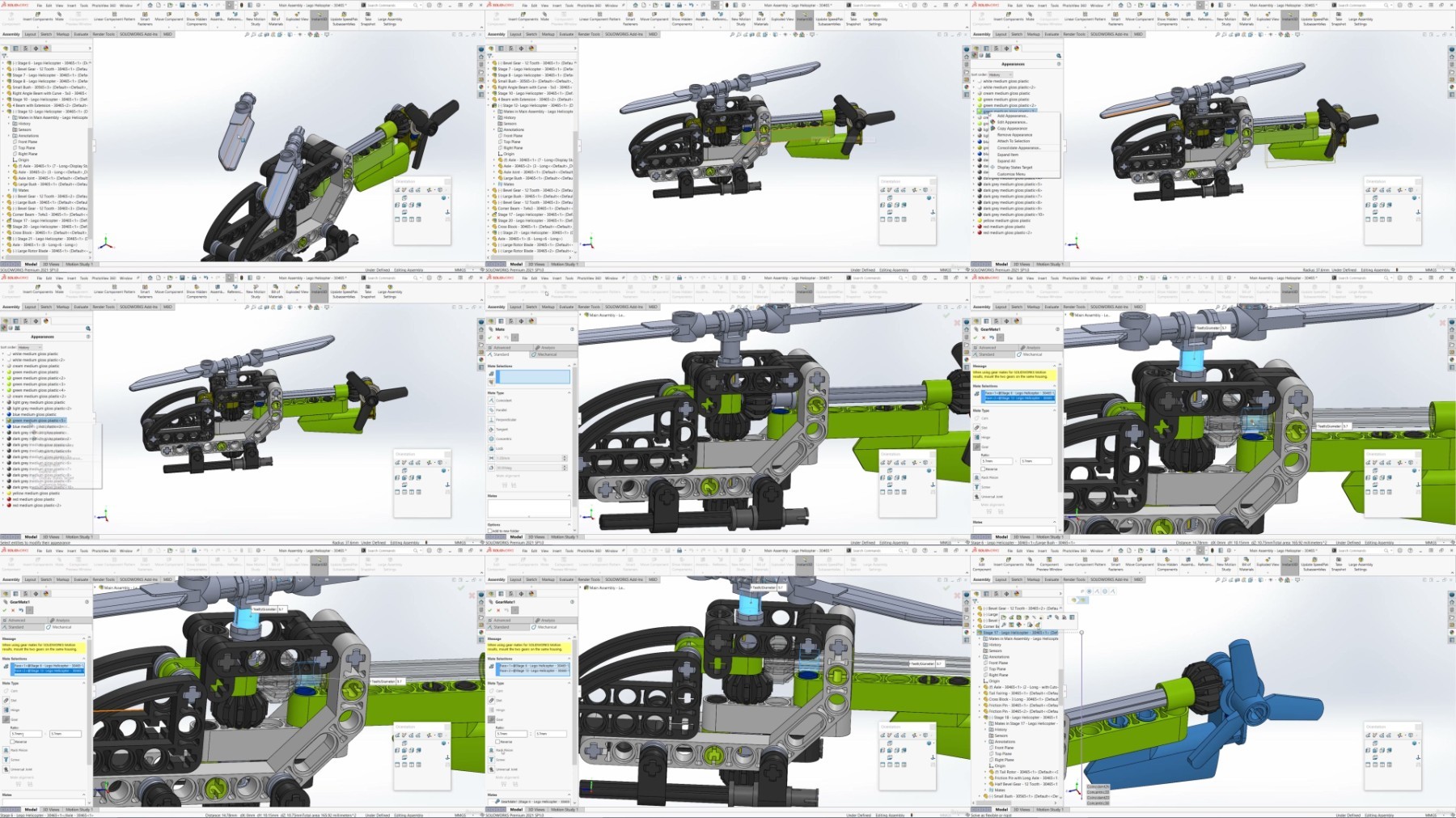The height and width of the screenshot is (818, 1456).
Task: Click Appearances search icon in context-menu screenshot
Action: click(x=1058, y=56)
